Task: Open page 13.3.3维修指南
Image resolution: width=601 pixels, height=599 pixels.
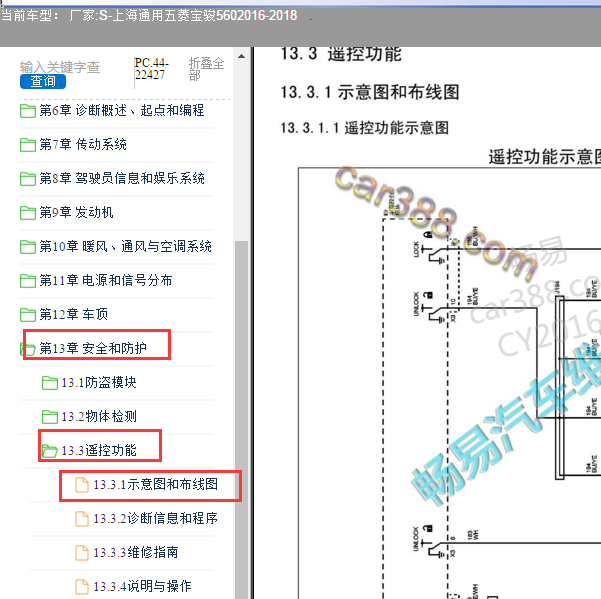Action: coord(136,552)
